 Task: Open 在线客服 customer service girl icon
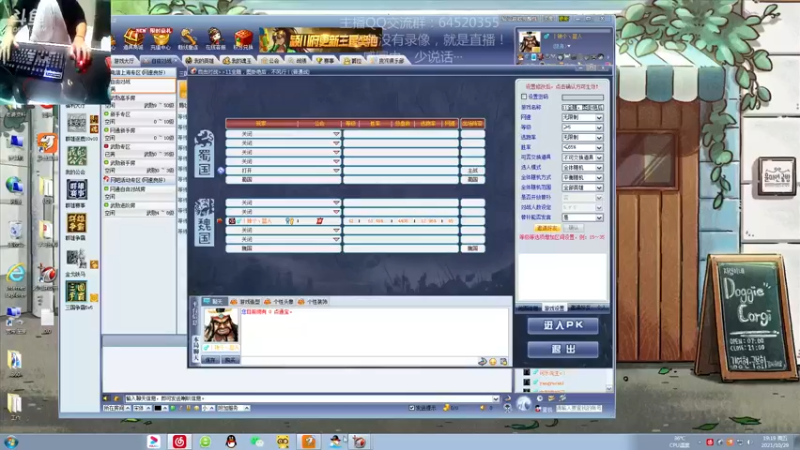coord(215,39)
